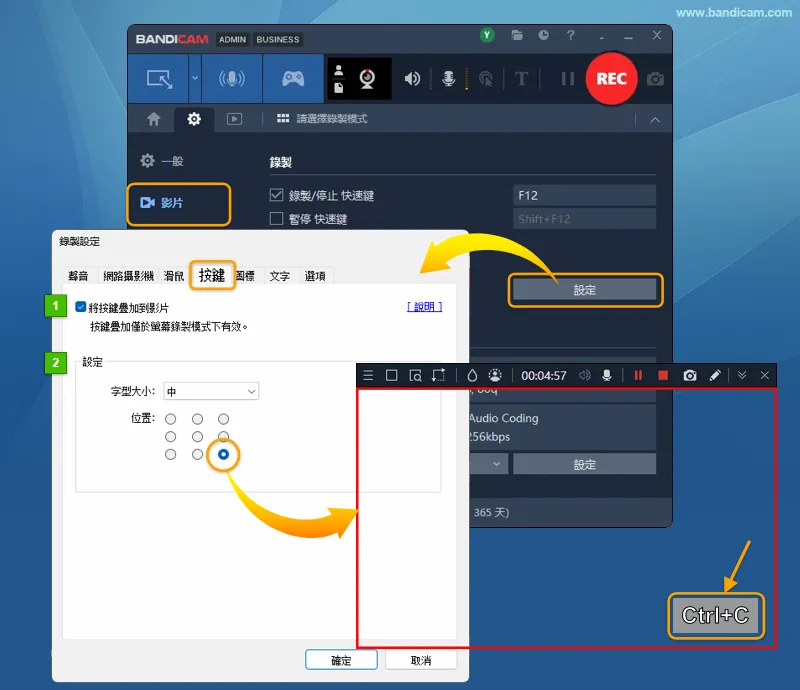
Task: Toggle the webcam overlay icon in Bandicam
Action: [367, 79]
